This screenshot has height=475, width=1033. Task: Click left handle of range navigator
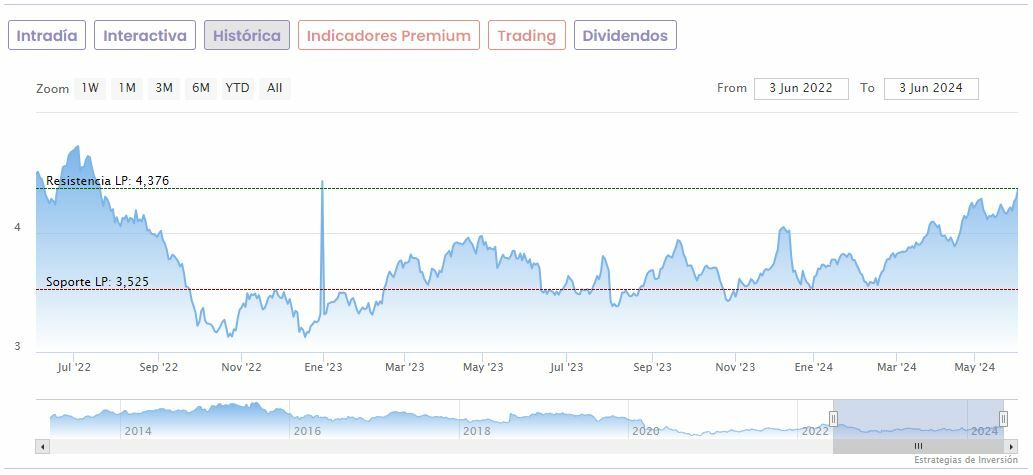(833, 418)
